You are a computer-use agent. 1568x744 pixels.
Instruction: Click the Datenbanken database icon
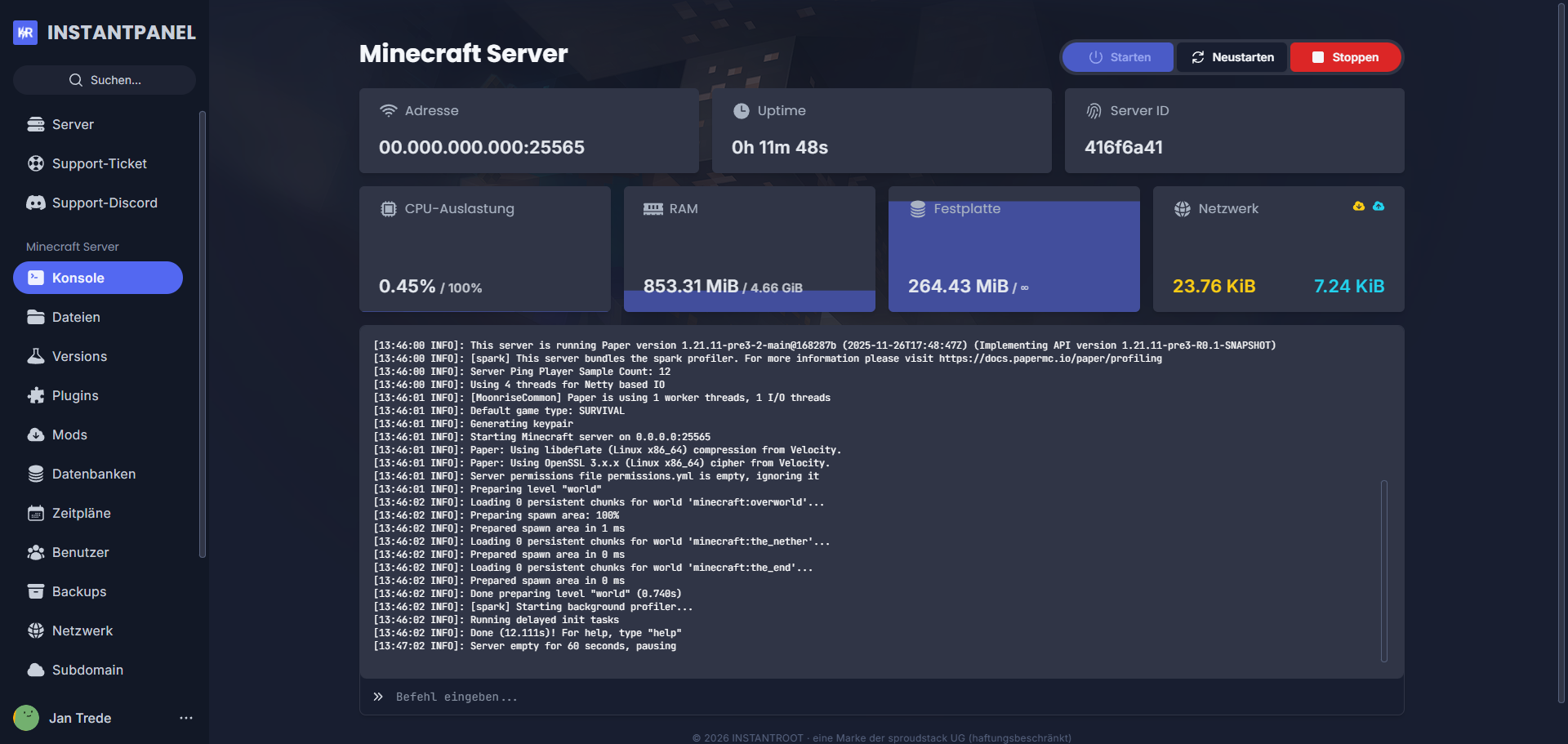[x=36, y=474]
